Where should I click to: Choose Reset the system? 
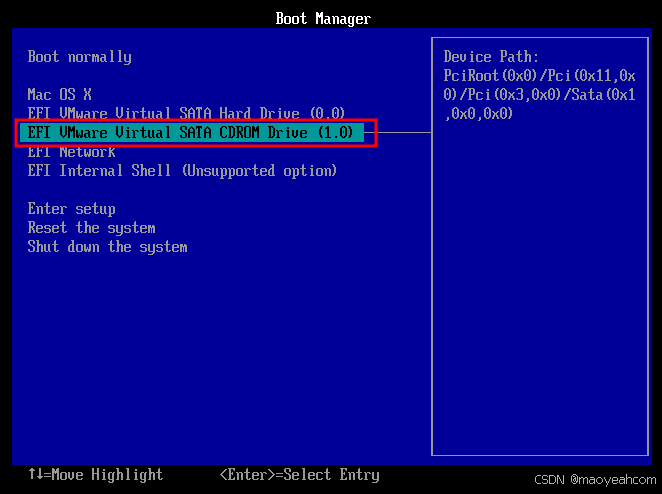(x=91, y=228)
